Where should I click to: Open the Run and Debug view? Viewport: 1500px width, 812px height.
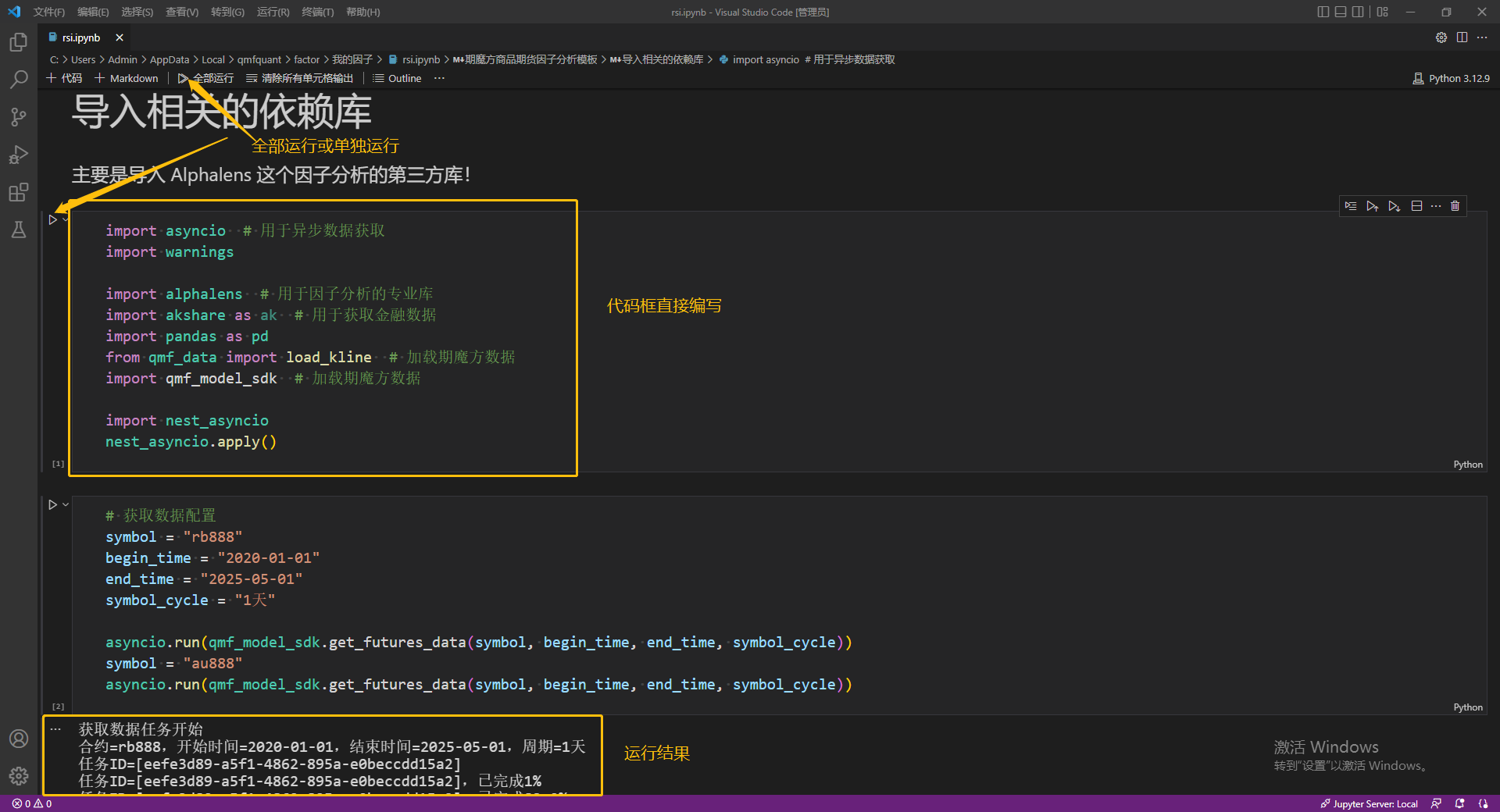tap(19, 155)
